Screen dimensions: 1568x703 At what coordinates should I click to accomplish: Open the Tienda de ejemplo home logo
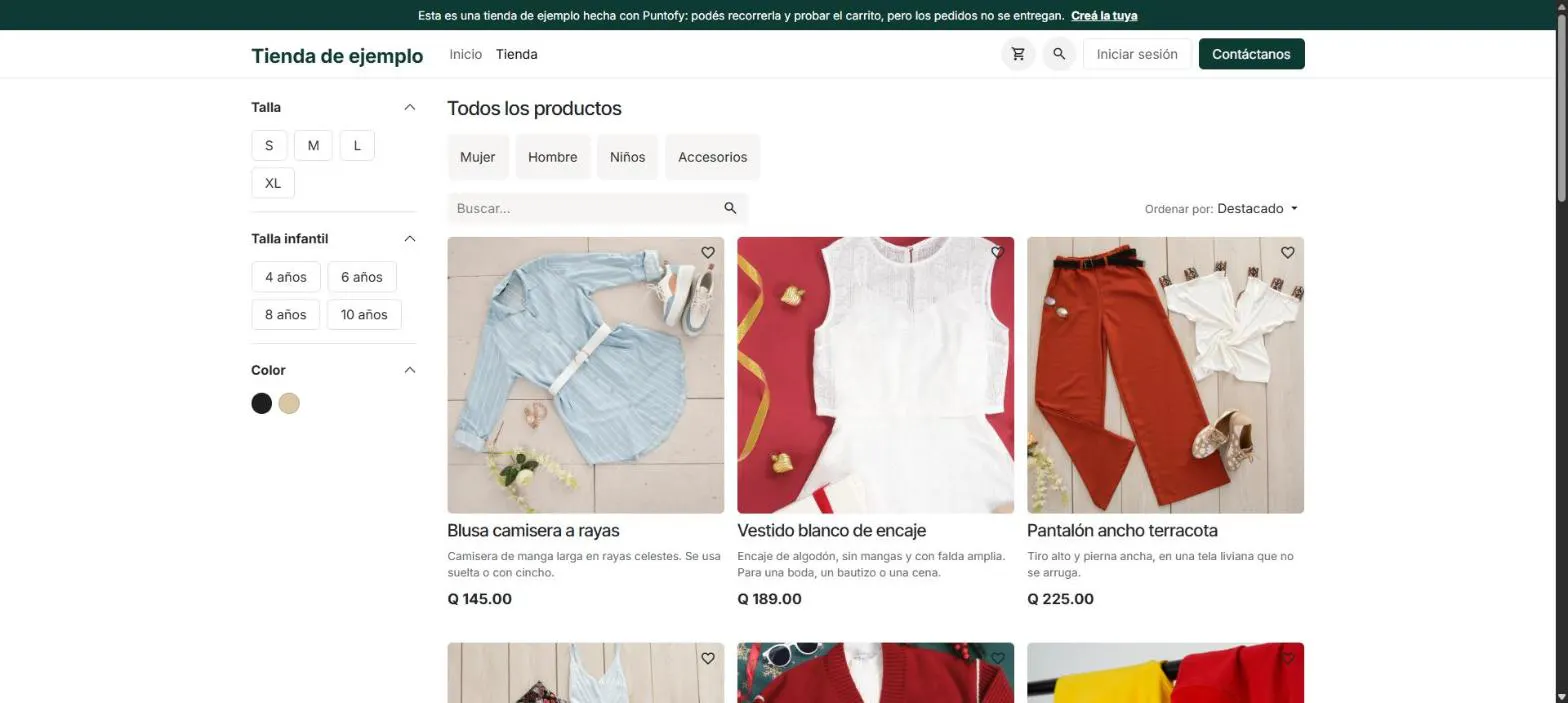point(337,56)
